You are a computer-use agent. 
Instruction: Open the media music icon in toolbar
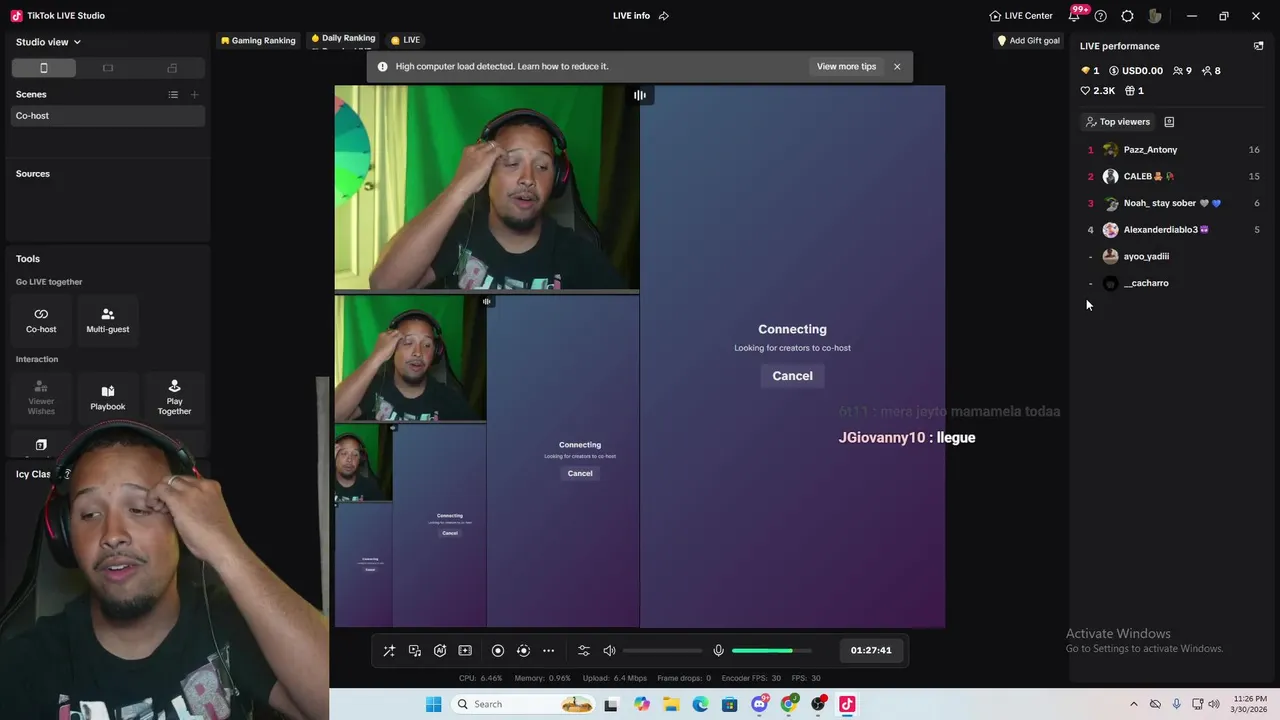point(415,651)
